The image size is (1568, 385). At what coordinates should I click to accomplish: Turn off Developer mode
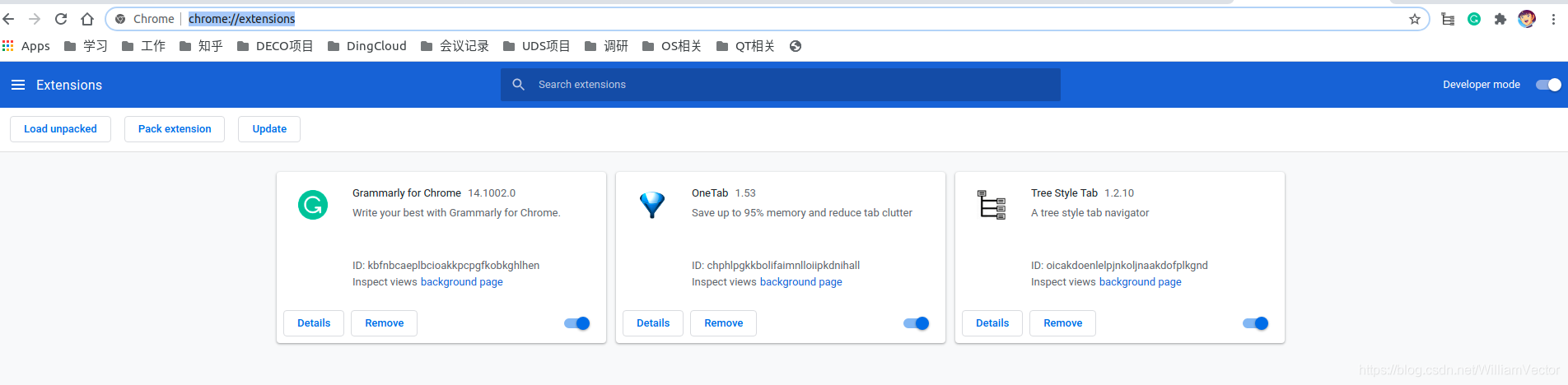tap(1548, 85)
